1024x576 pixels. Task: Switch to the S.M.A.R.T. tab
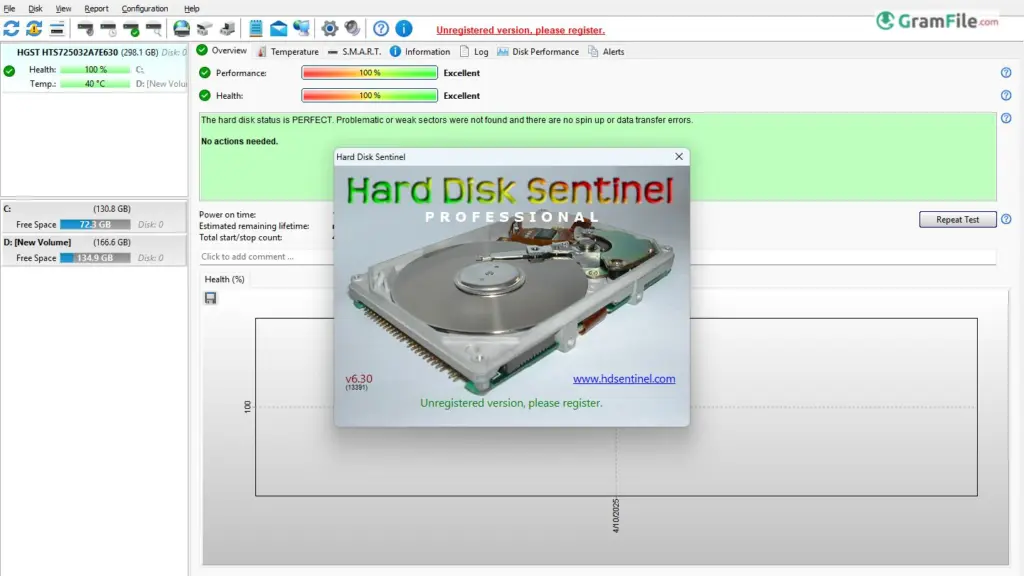click(x=355, y=51)
